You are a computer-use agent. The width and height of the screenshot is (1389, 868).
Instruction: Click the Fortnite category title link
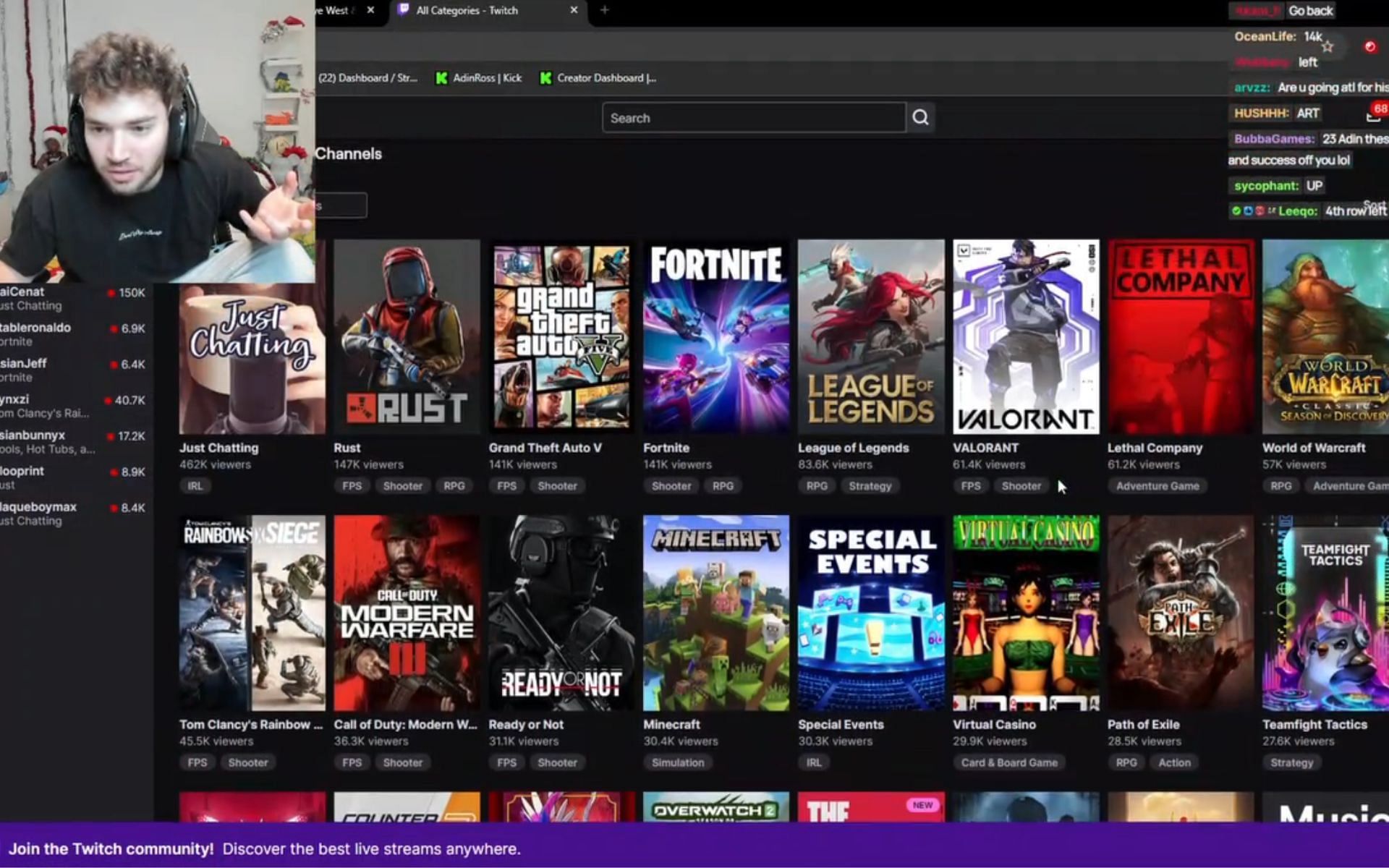(x=666, y=448)
